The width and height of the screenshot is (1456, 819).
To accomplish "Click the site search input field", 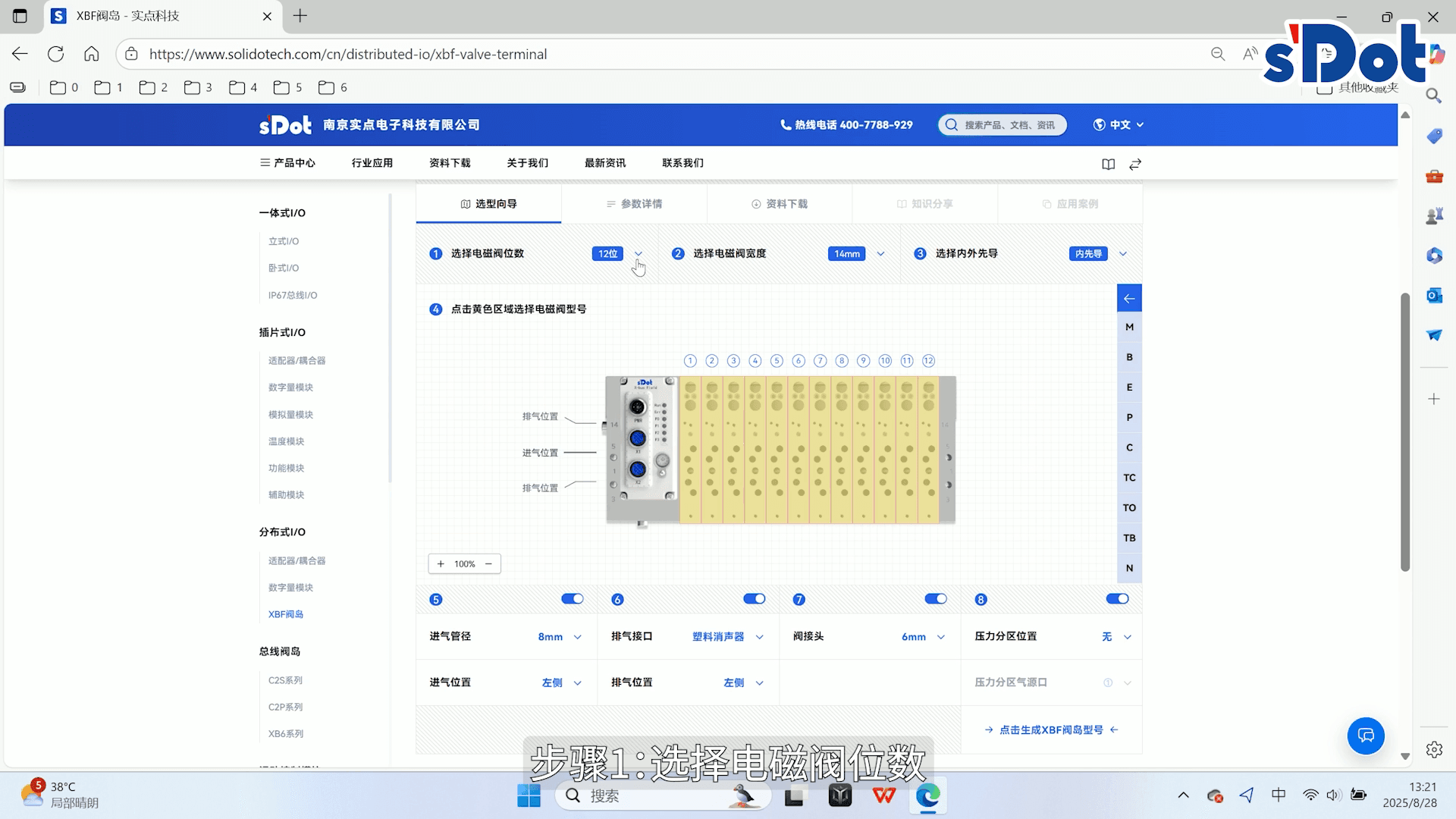I will point(1003,125).
